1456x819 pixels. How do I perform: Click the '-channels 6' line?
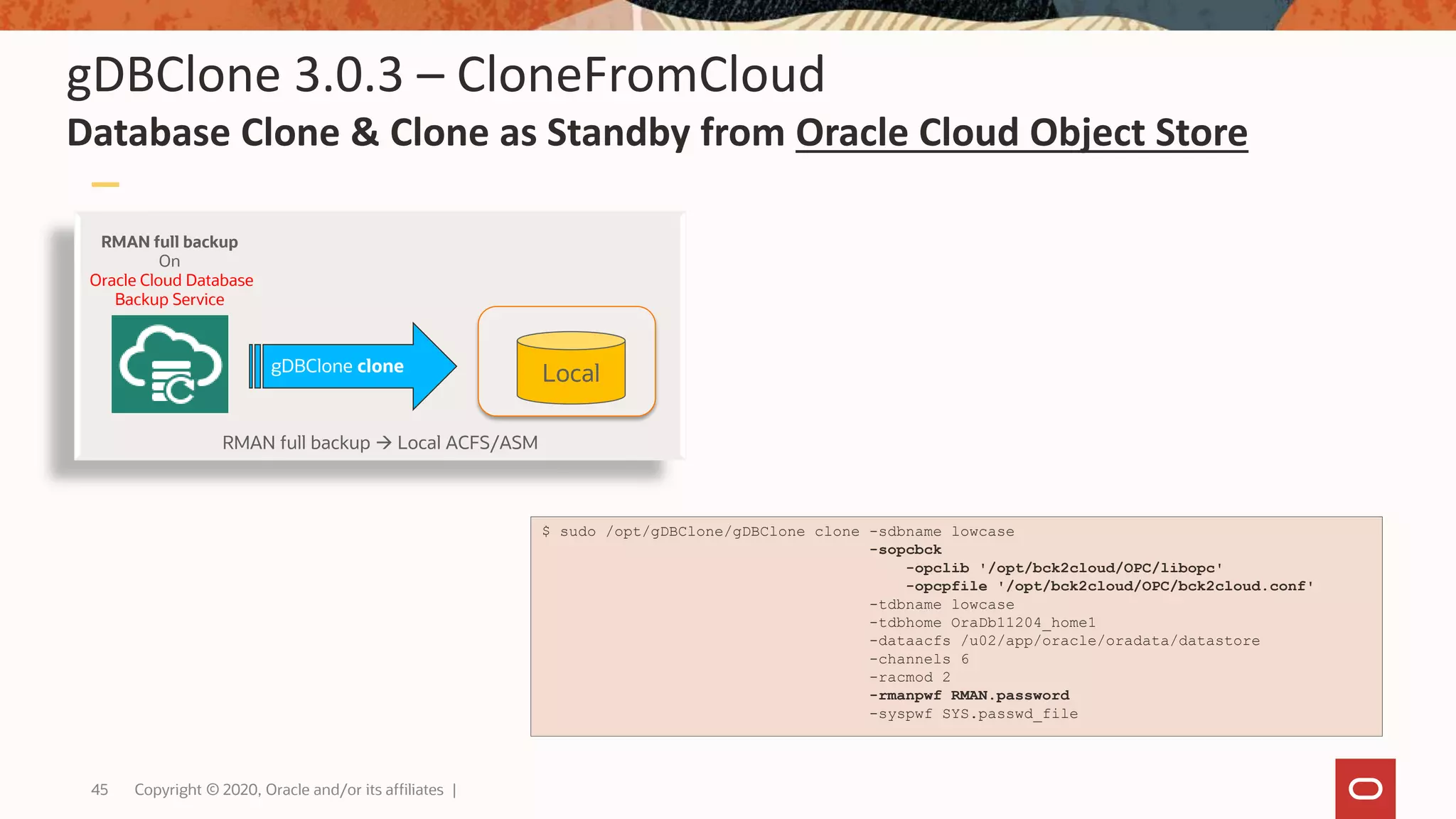pyautogui.click(x=919, y=659)
